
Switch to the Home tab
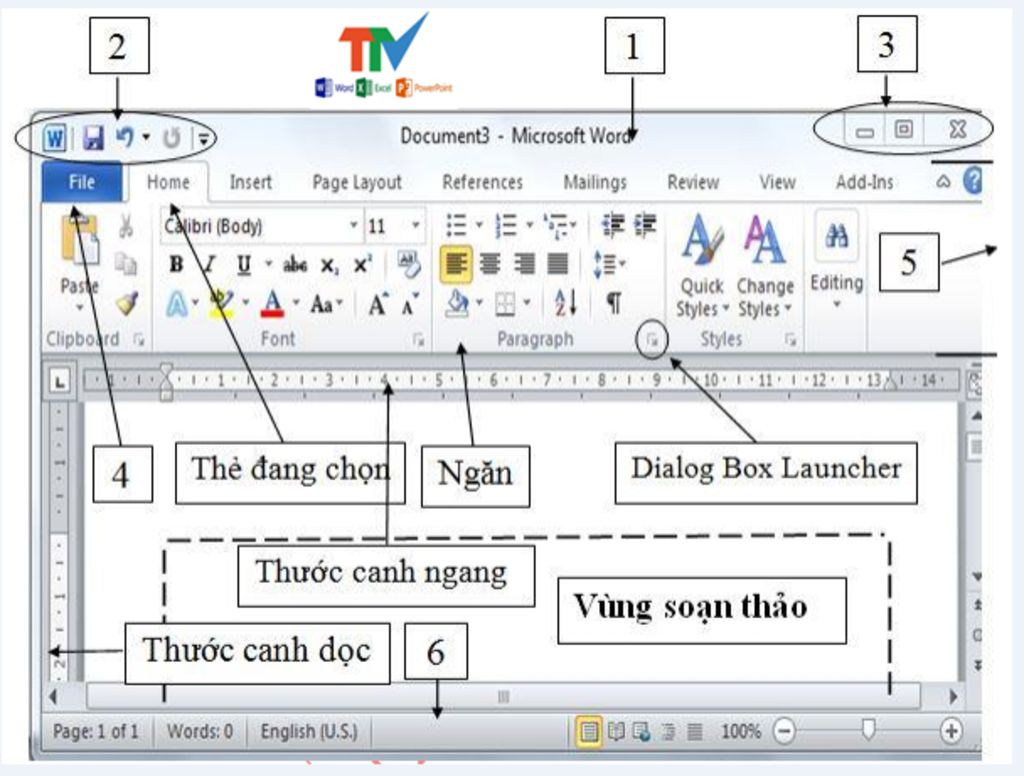pyautogui.click(x=168, y=182)
